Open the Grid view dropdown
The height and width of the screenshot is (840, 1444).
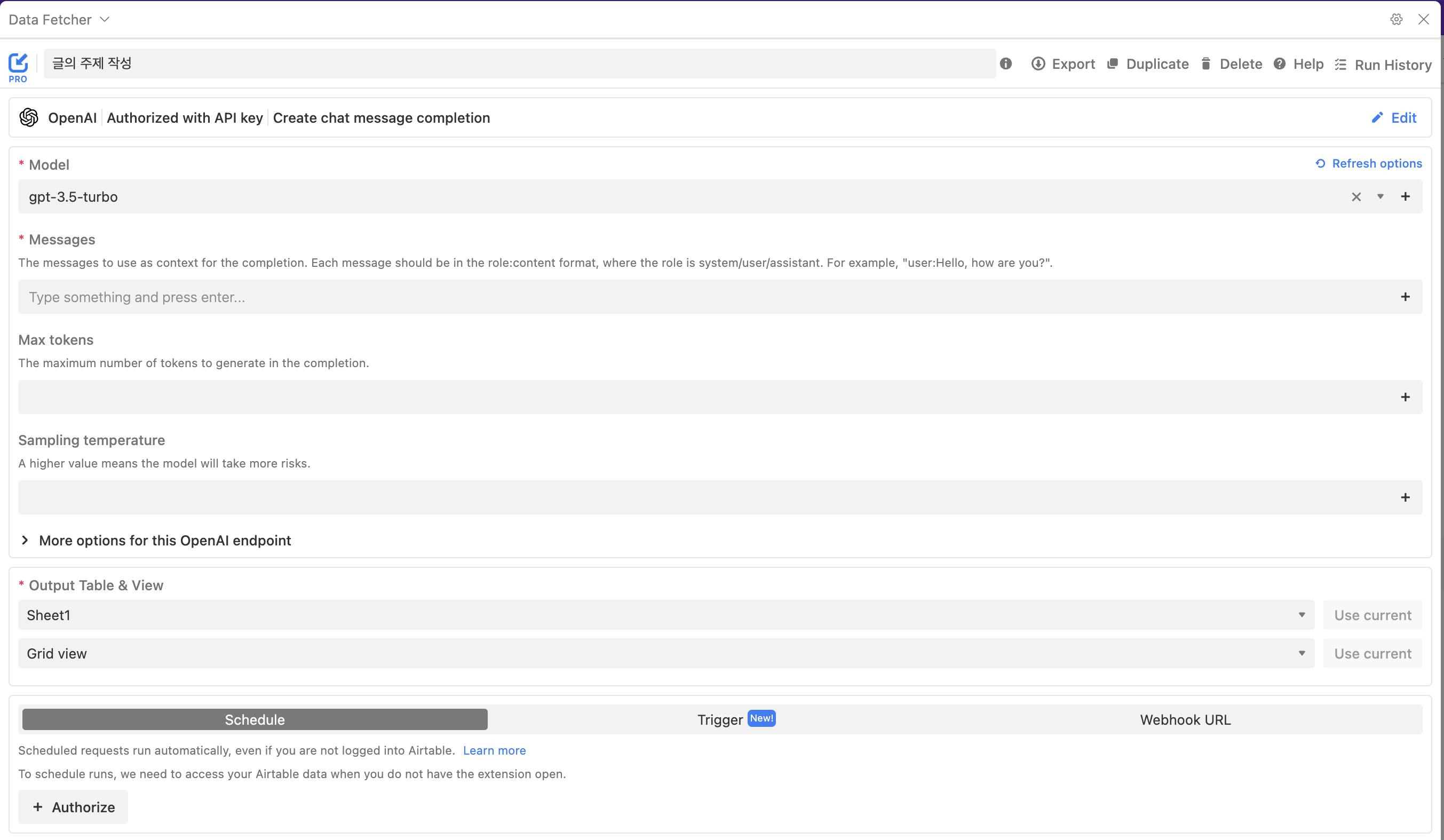click(x=666, y=653)
